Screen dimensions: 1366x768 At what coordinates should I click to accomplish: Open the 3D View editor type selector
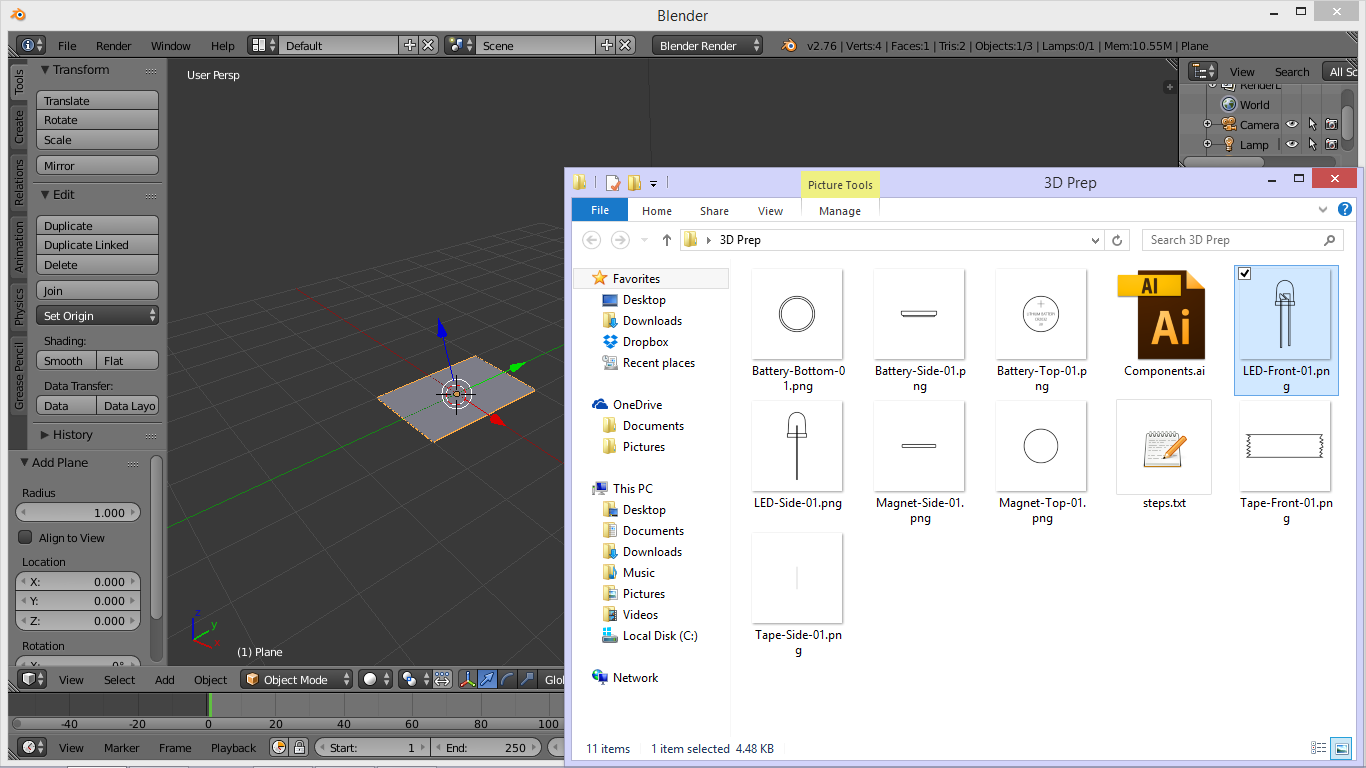pyautogui.click(x=33, y=679)
